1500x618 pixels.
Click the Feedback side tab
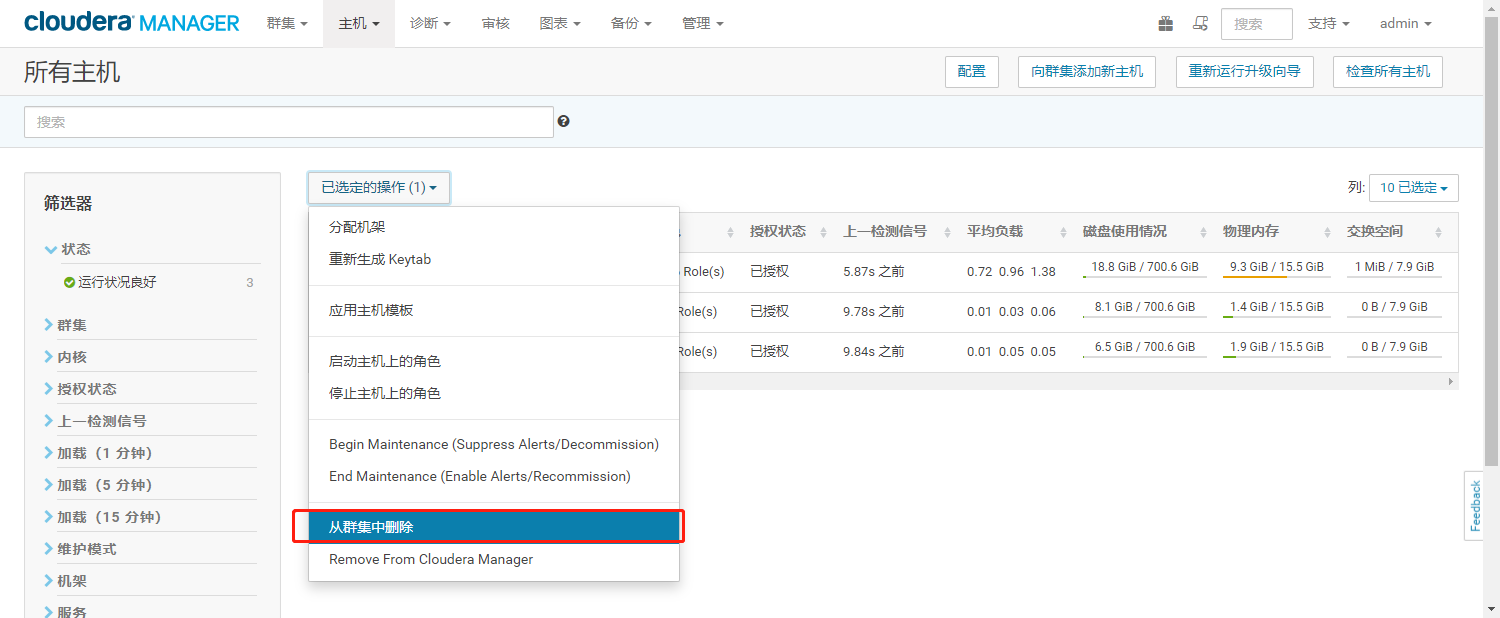(x=1474, y=505)
